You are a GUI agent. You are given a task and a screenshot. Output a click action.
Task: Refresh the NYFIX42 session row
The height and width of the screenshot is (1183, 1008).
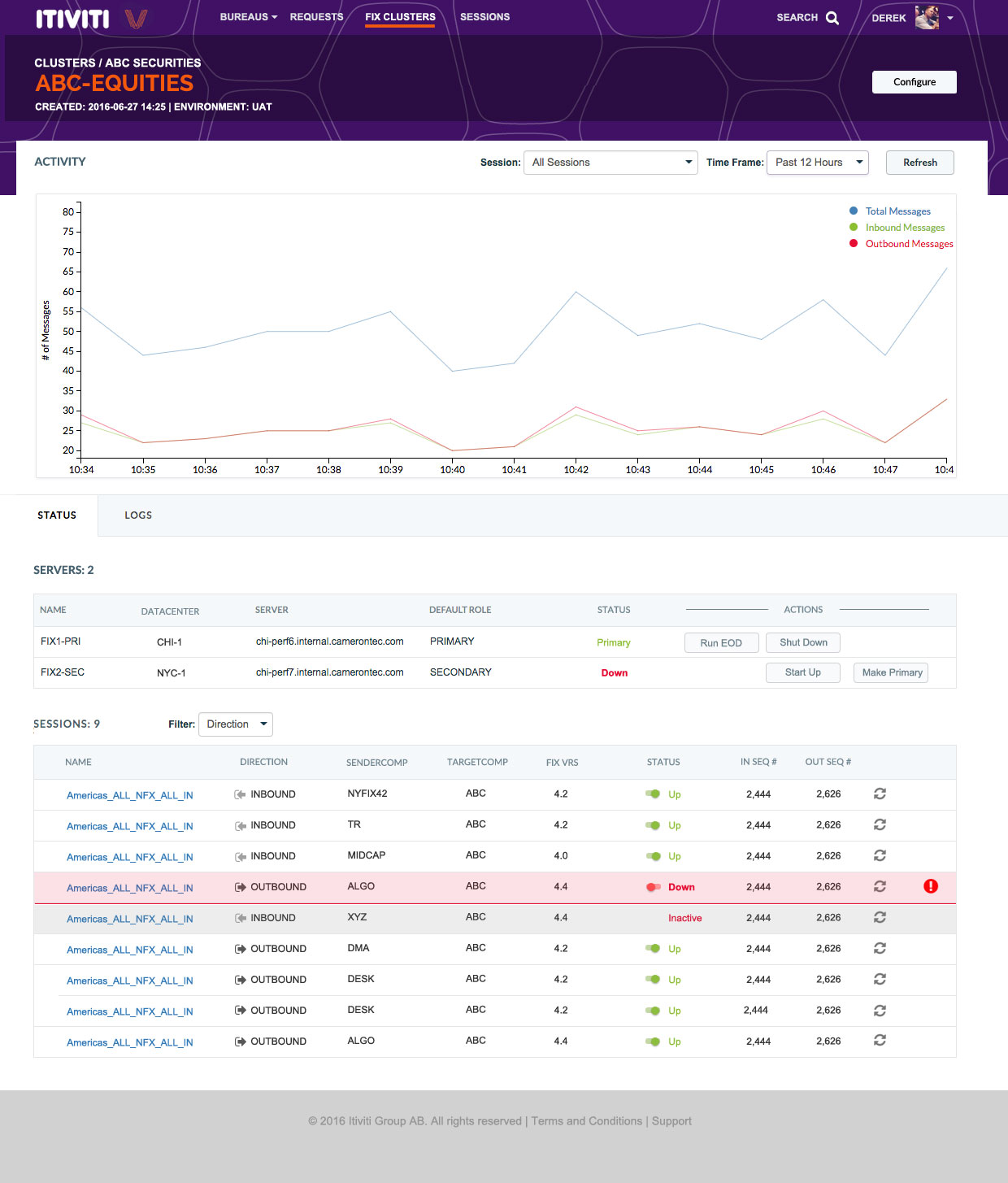click(x=880, y=794)
